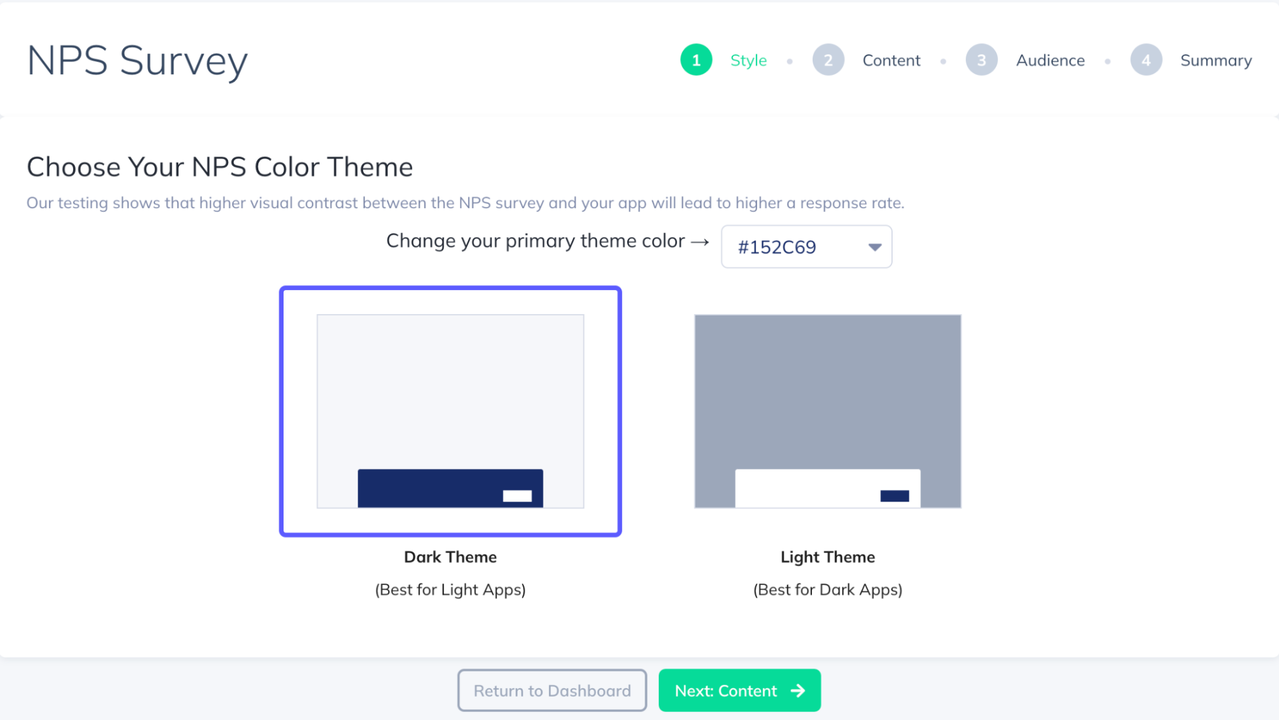Viewport: 1279px width, 720px height.
Task: Click the dropdown caret beside #152C69
Action: [874, 247]
